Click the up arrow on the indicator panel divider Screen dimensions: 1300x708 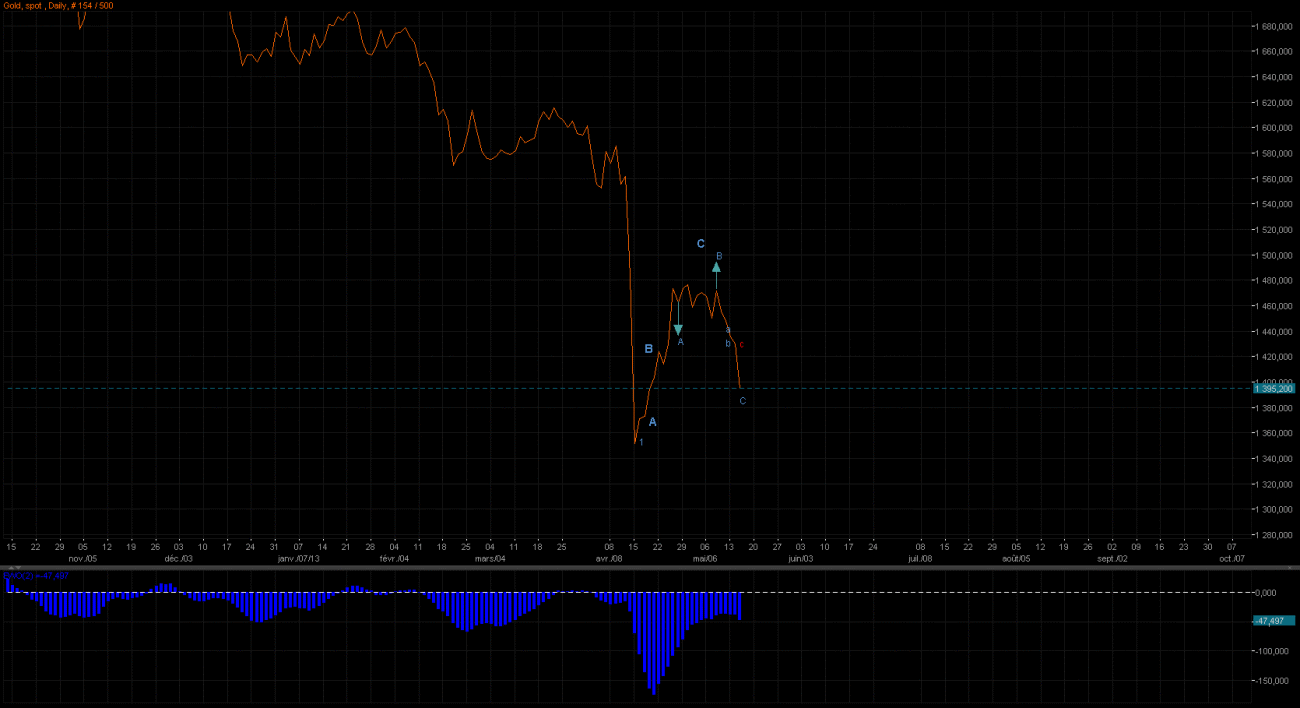pyautogui.click(x=10, y=568)
